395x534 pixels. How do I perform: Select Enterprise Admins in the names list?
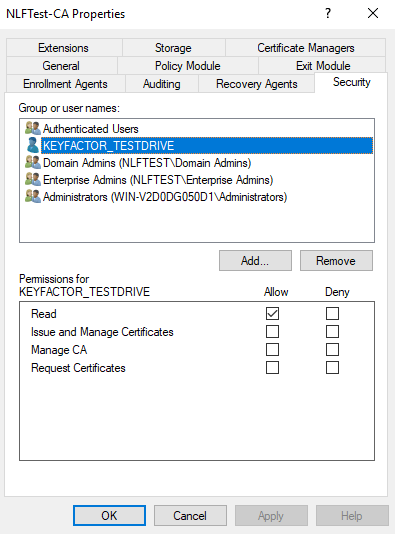[158, 179]
